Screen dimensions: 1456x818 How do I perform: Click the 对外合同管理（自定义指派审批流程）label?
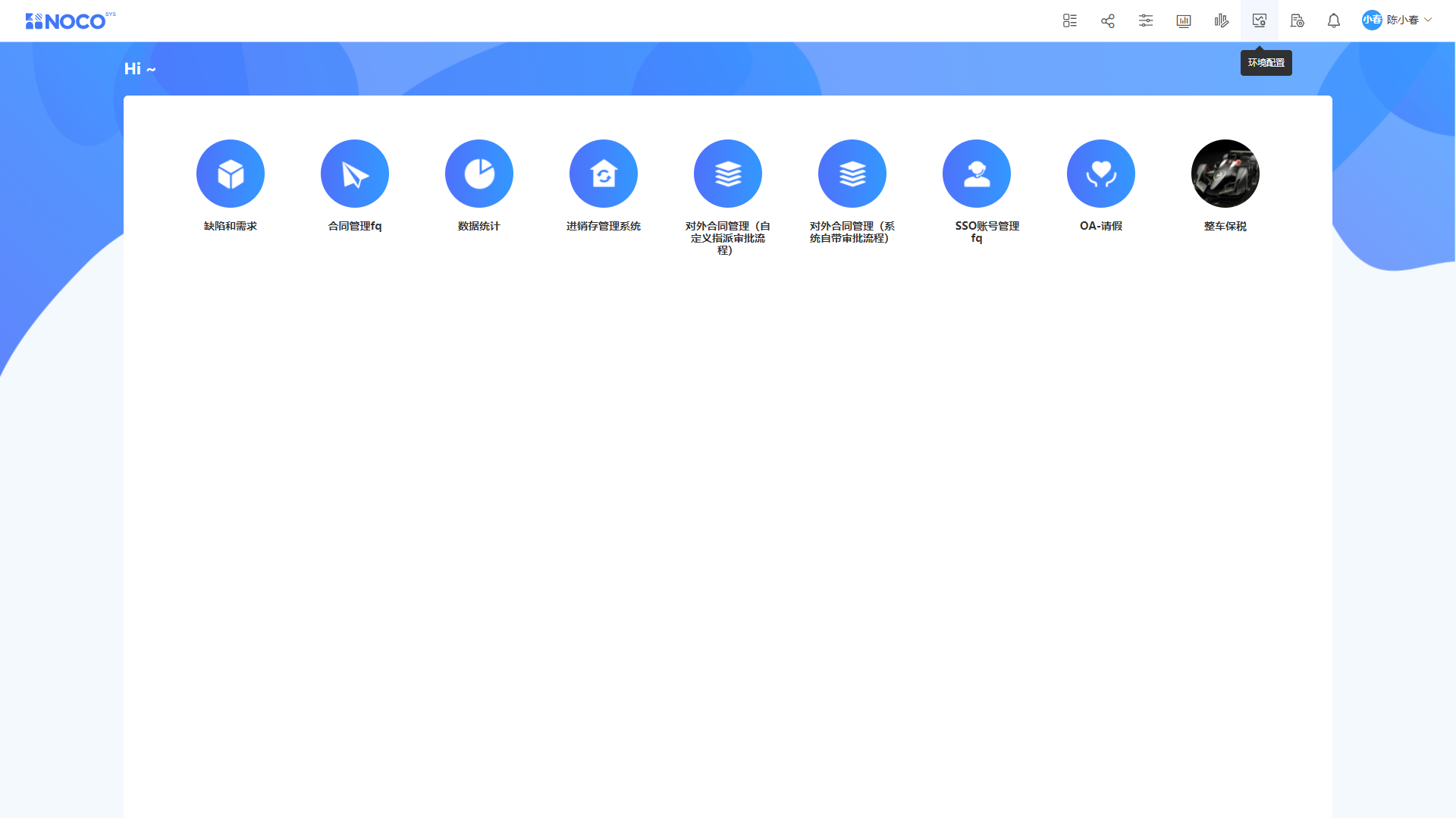(x=728, y=238)
